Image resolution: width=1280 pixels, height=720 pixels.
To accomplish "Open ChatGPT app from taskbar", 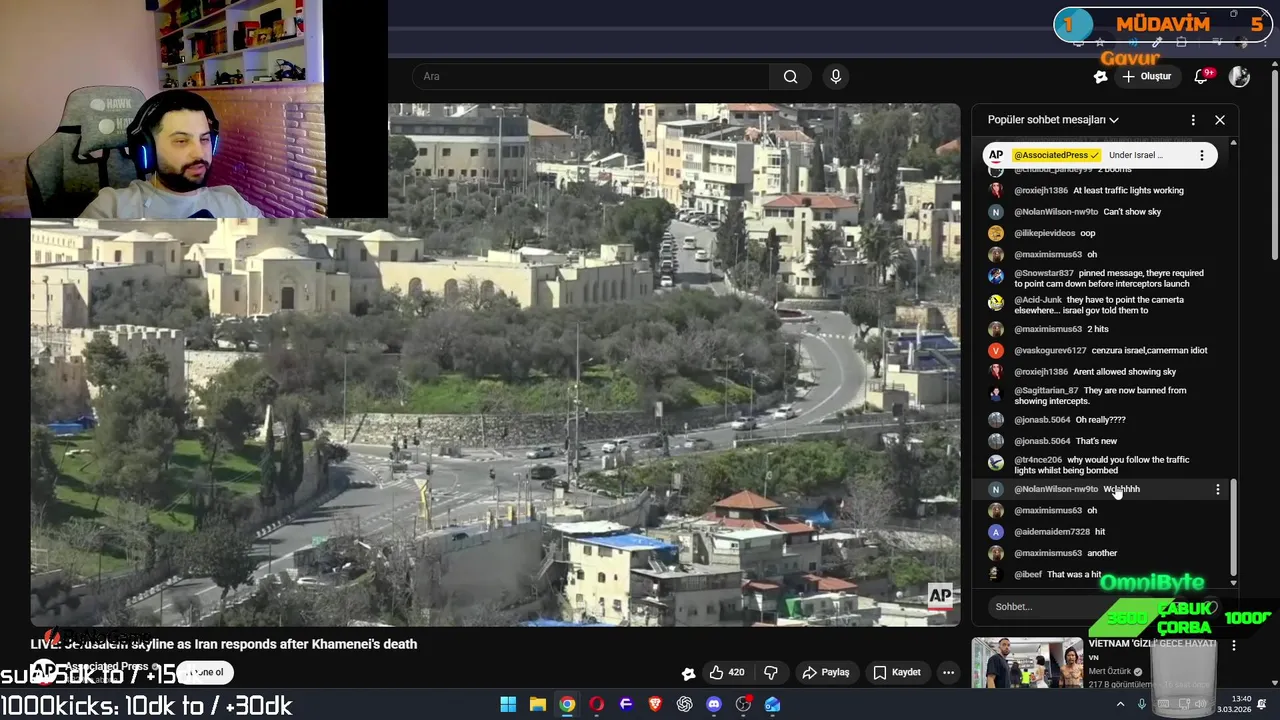I will tap(684, 704).
